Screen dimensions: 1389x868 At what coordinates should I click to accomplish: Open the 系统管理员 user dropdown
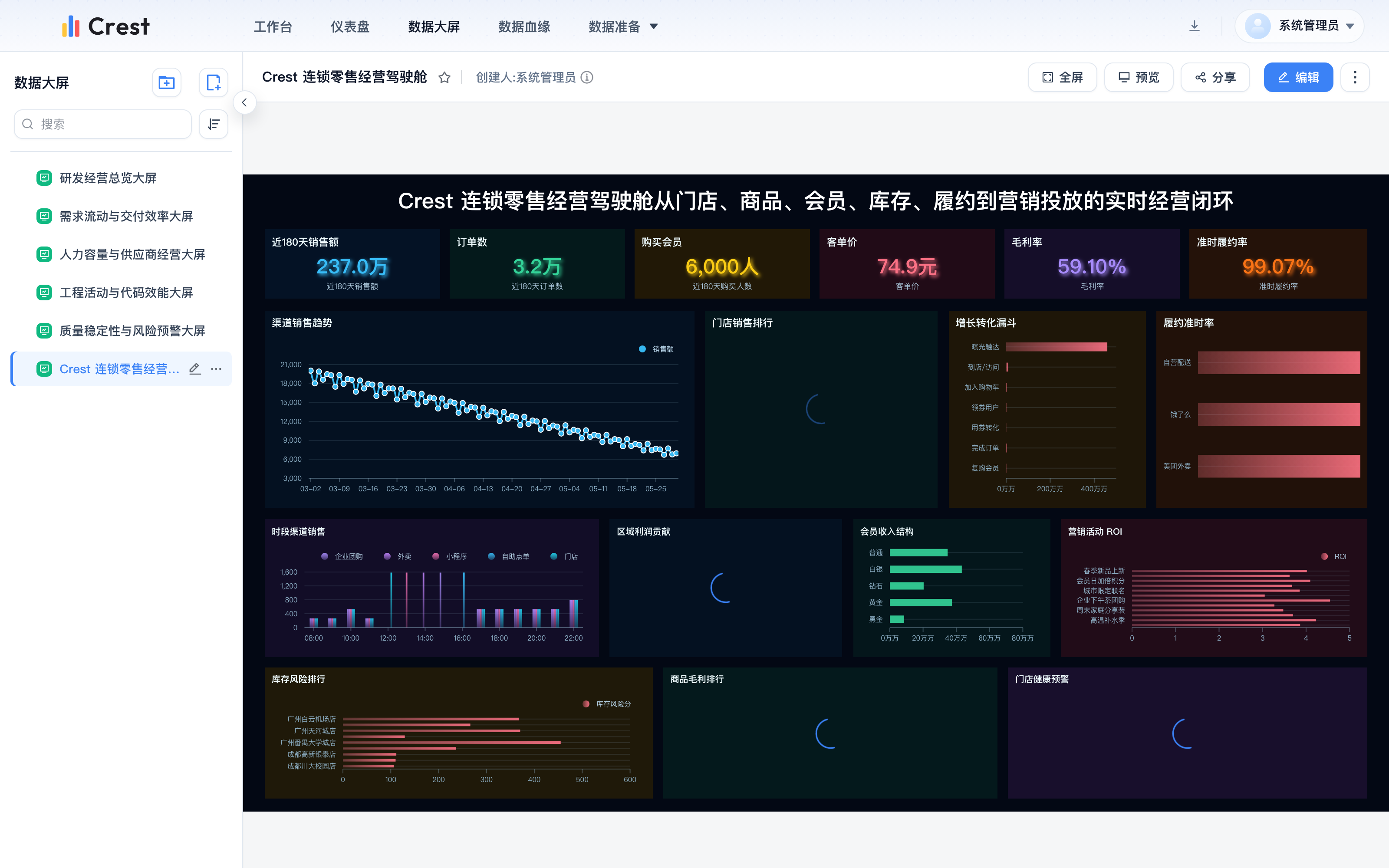1300,26
